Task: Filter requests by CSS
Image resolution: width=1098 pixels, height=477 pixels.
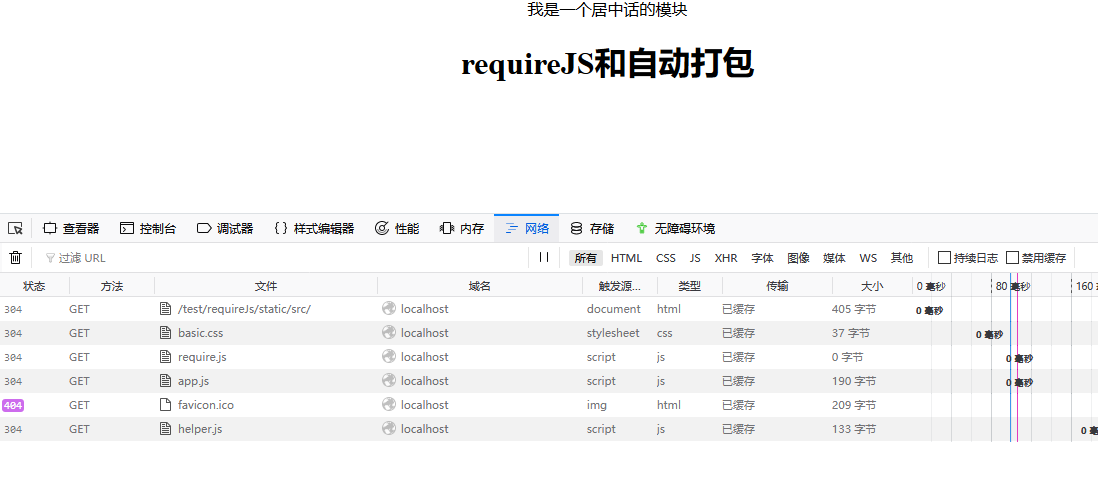Action: click(666, 258)
